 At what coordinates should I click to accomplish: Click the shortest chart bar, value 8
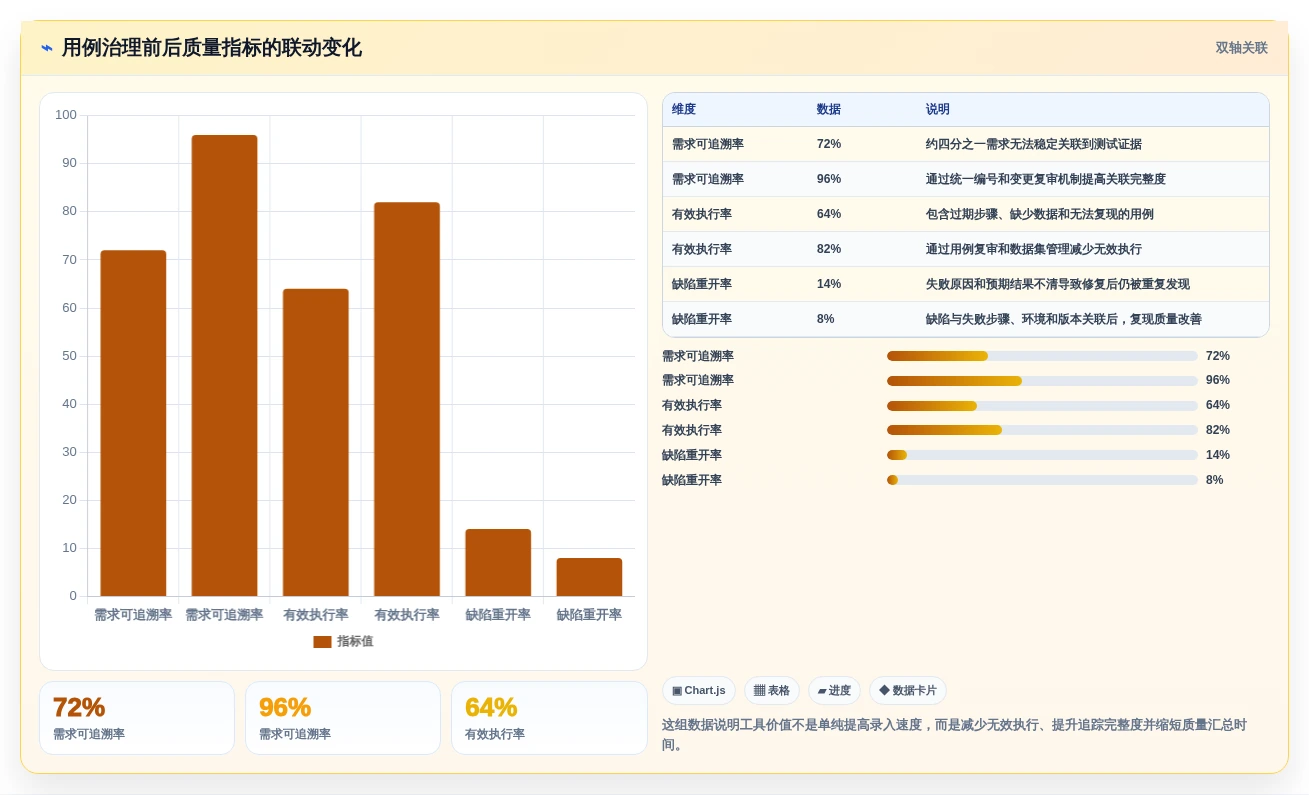click(x=589, y=577)
